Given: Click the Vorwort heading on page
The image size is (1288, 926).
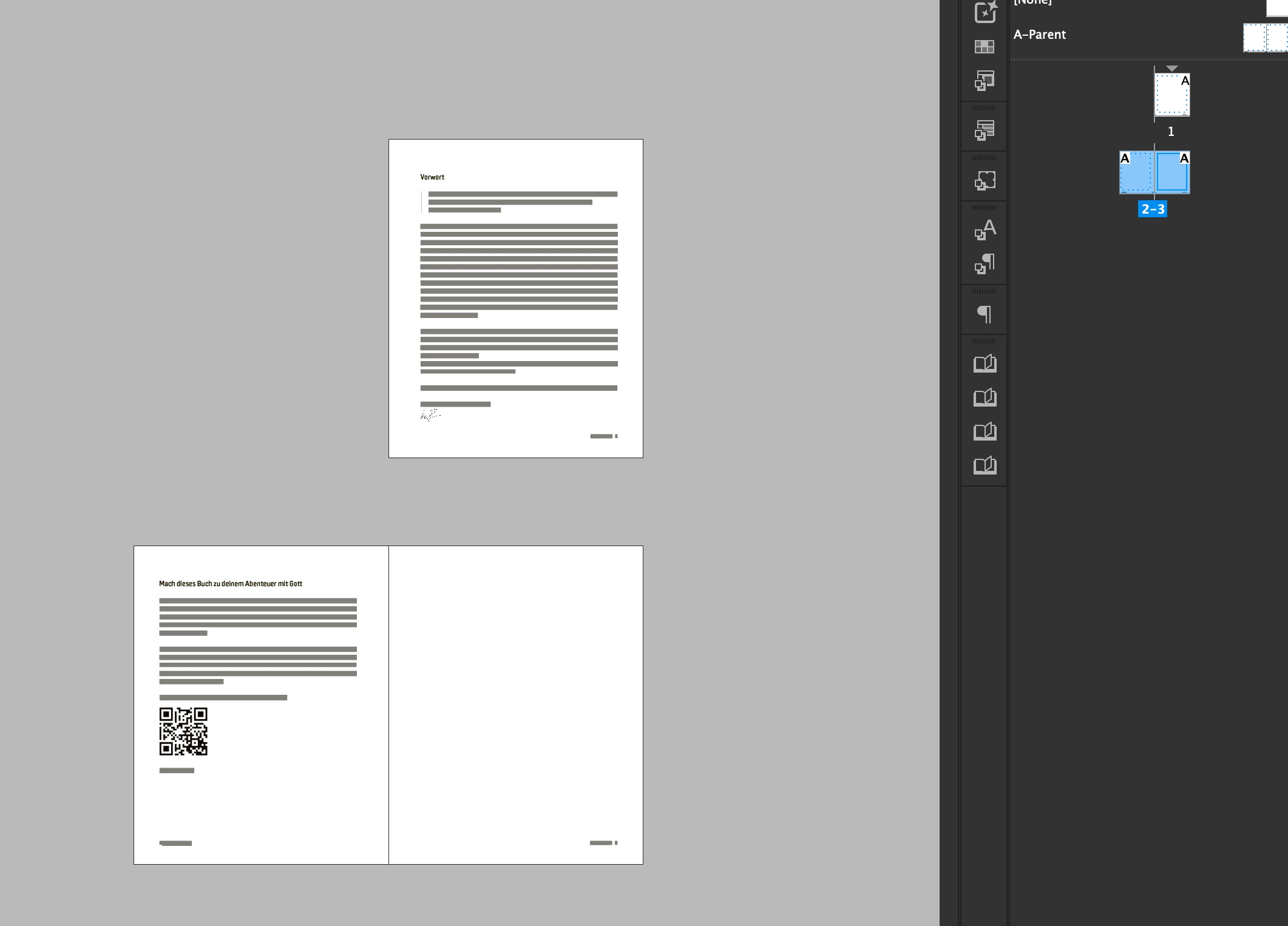Looking at the screenshot, I should coord(432,177).
